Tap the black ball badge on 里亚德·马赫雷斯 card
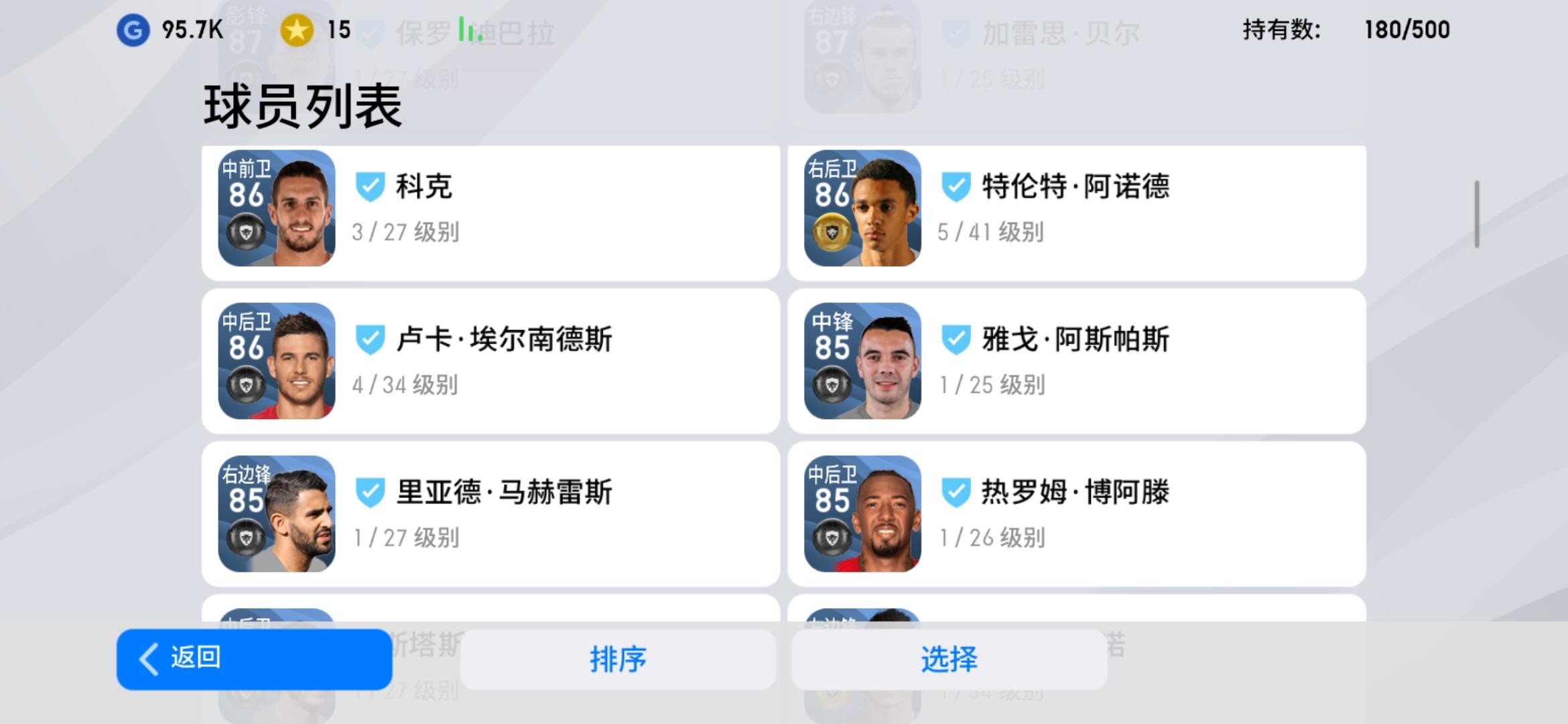Viewport: 1568px width, 724px height. (246, 538)
